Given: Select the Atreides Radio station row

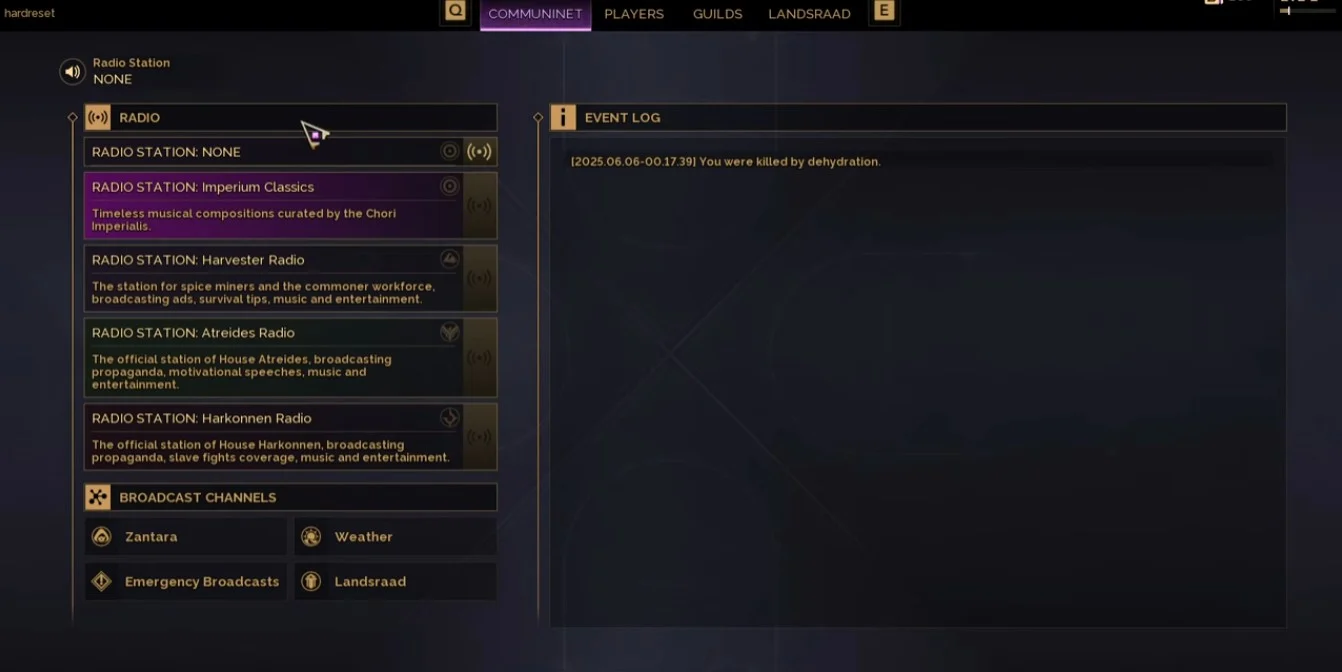Looking at the screenshot, I should pyautogui.click(x=273, y=358).
